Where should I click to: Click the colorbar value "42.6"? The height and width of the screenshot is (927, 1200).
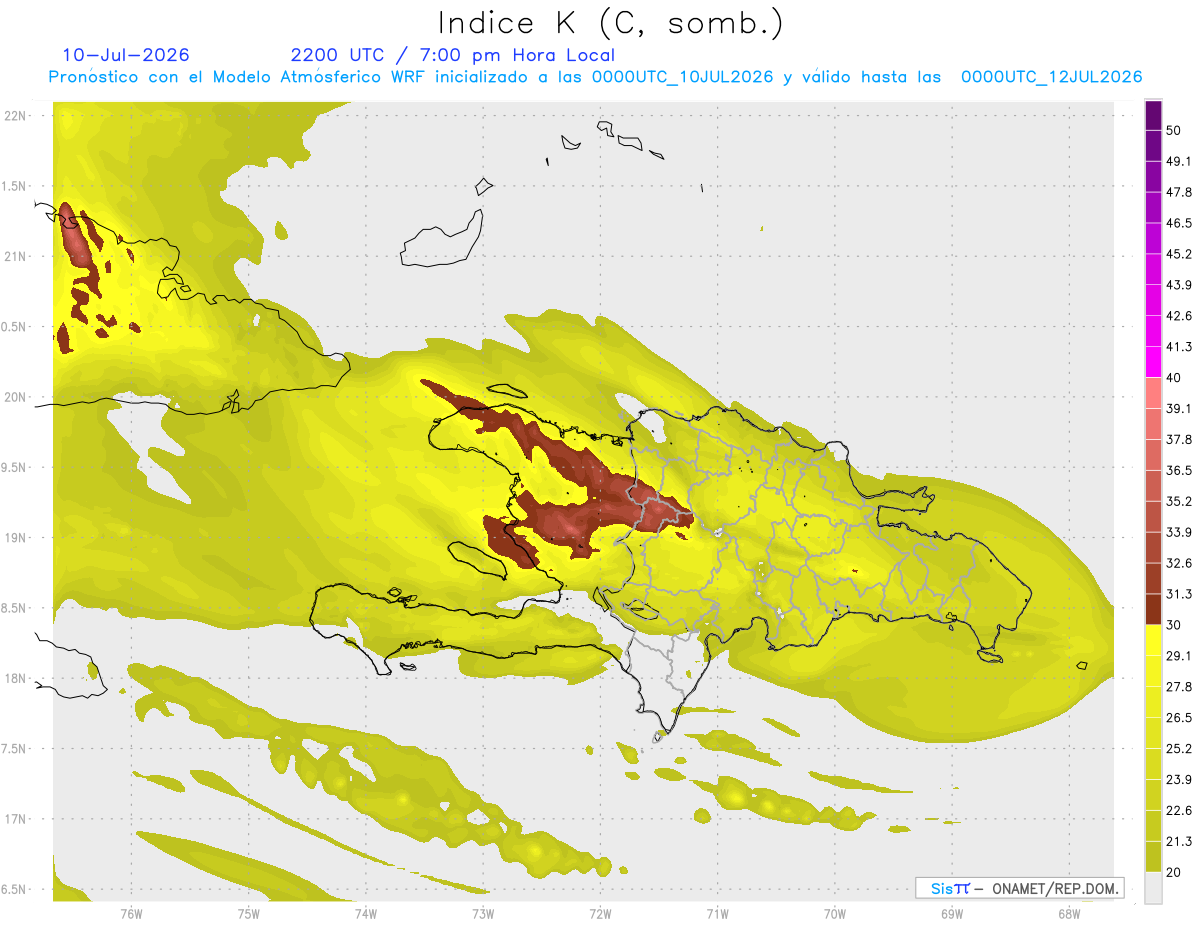[1179, 316]
